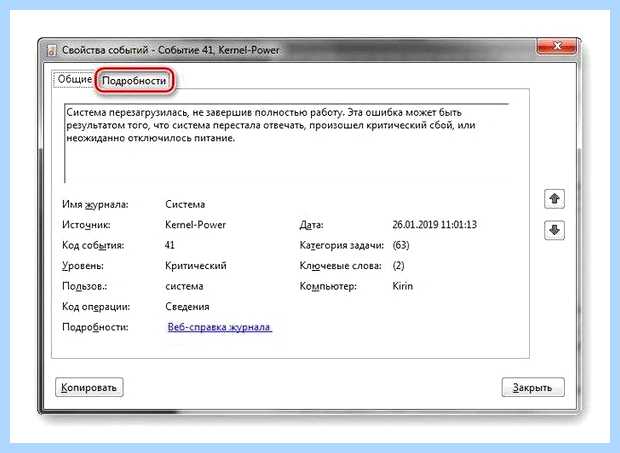Close the event properties window
Viewport: 620px width, 453px height.
pyautogui.click(x=557, y=46)
